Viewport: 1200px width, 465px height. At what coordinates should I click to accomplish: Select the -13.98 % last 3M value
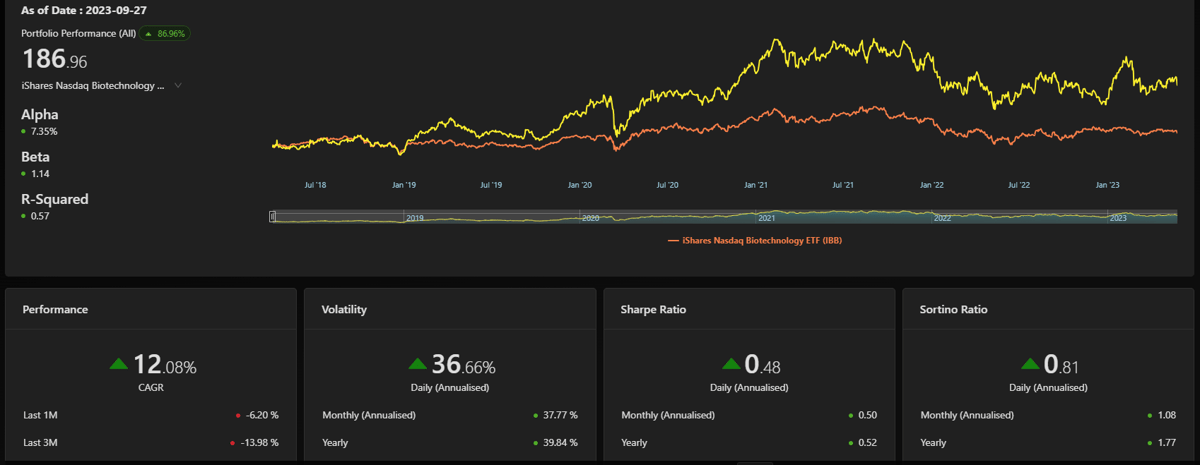tap(260, 442)
